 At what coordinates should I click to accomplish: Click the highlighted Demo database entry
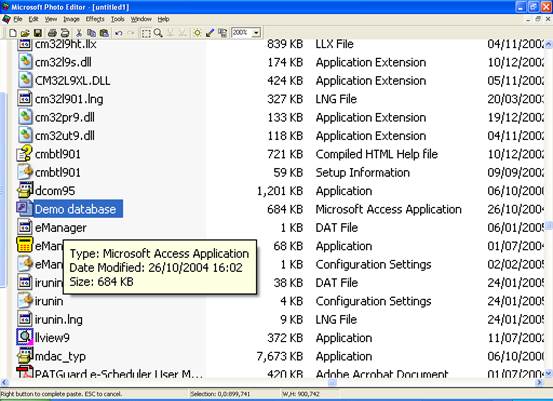(75, 209)
